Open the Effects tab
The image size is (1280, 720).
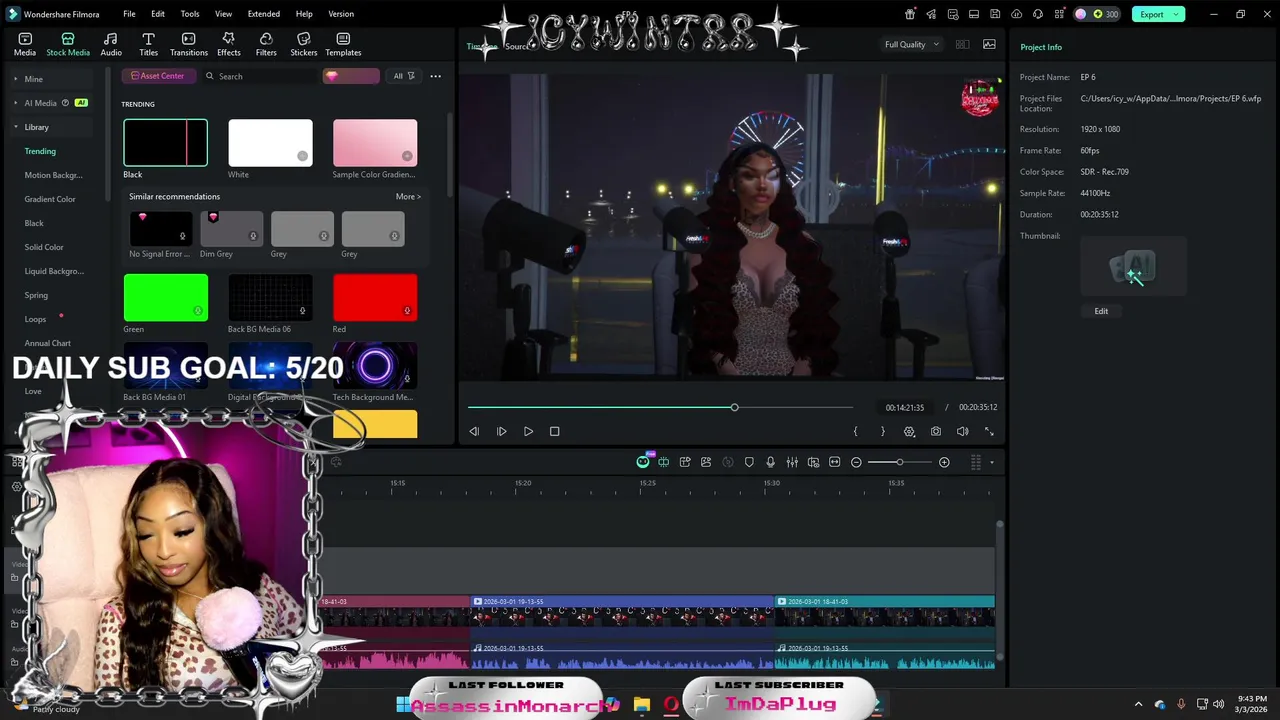229,44
